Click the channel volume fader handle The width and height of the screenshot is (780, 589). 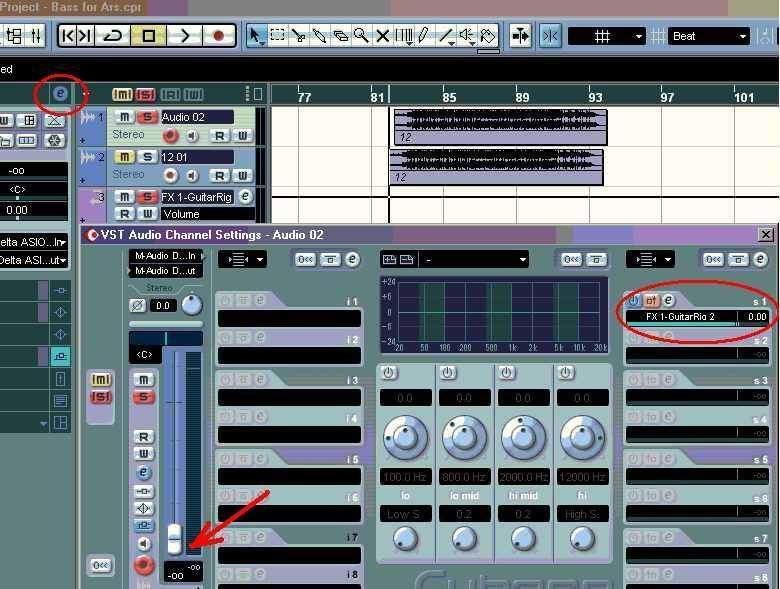175,539
